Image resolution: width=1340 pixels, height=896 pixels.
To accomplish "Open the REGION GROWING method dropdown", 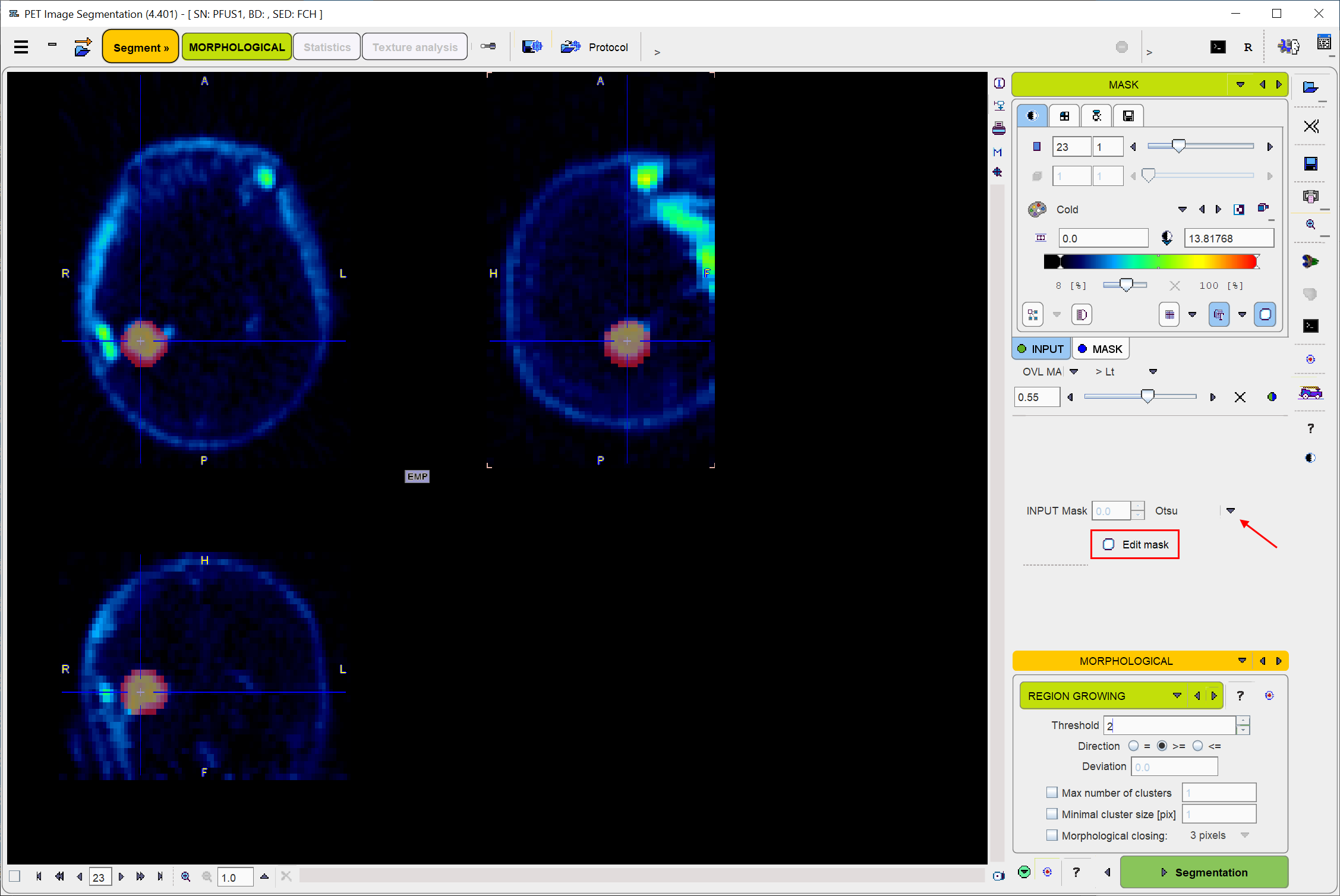I will (x=1177, y=696).
